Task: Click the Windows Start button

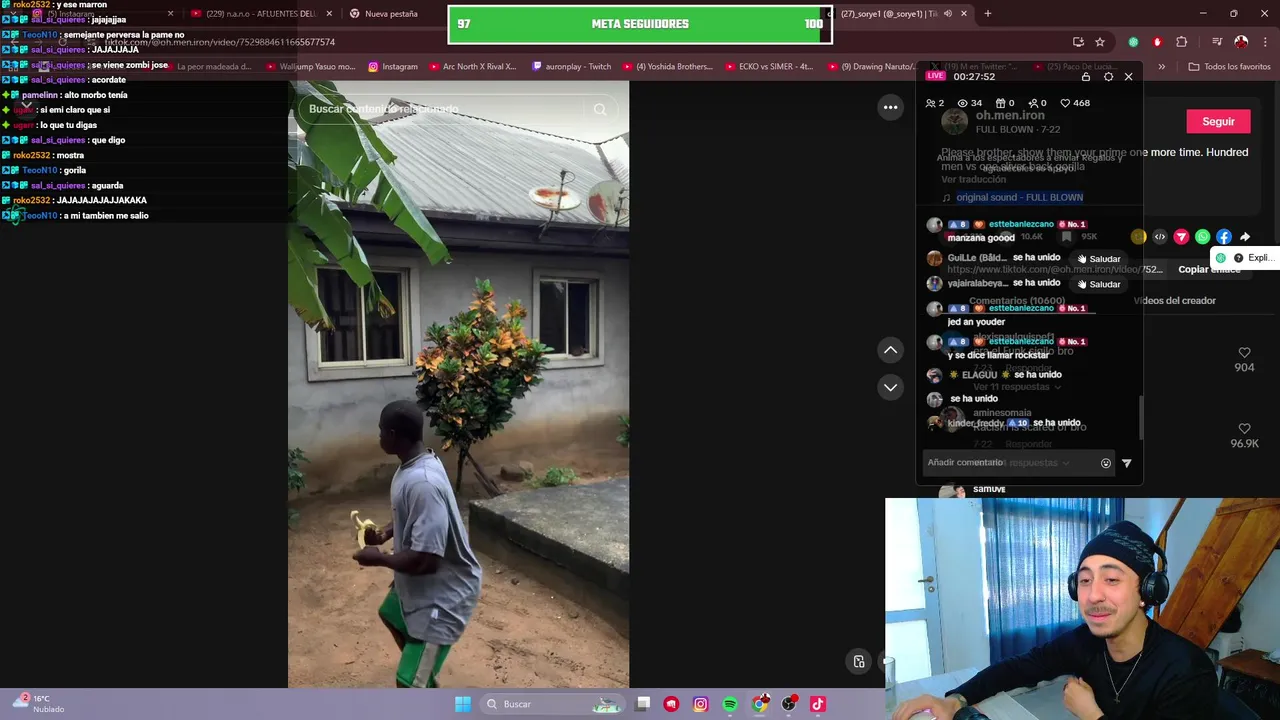Action: click(463, 704)
